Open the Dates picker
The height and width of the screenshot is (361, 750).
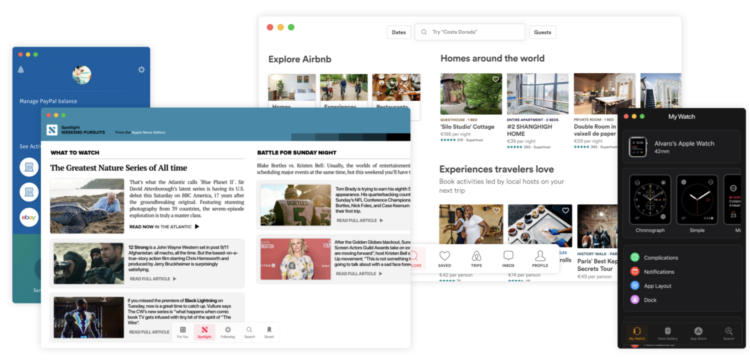pos(398,33)
